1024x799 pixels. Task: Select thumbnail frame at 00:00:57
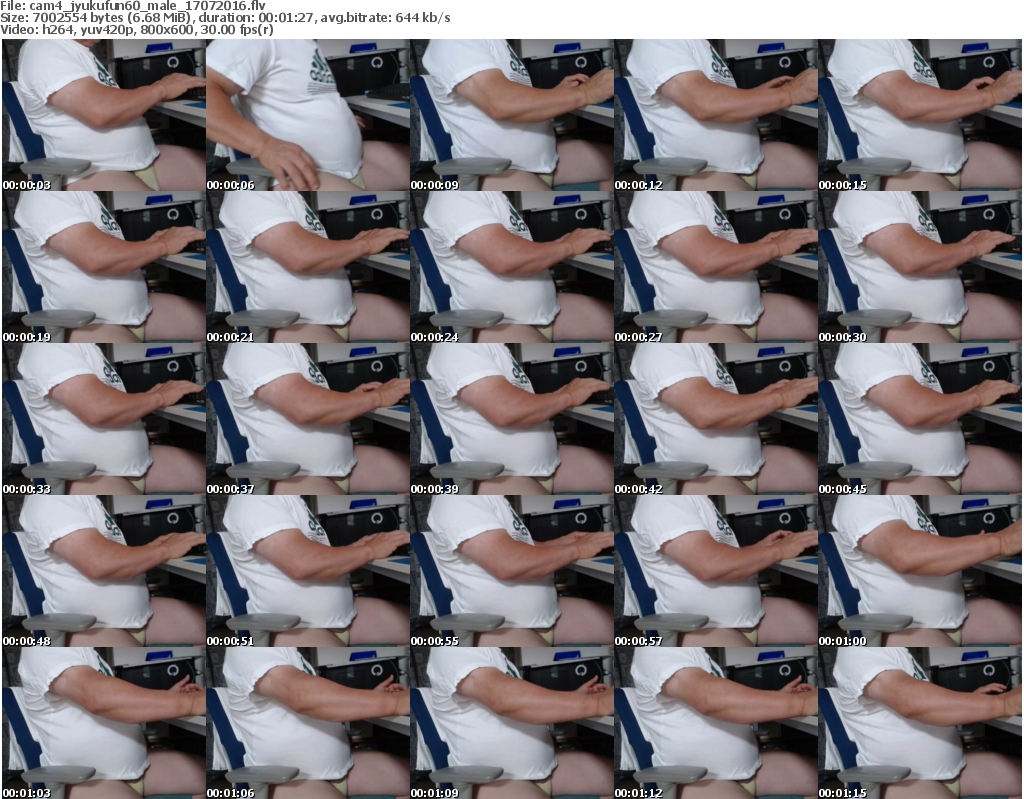(x=716, y=571)
